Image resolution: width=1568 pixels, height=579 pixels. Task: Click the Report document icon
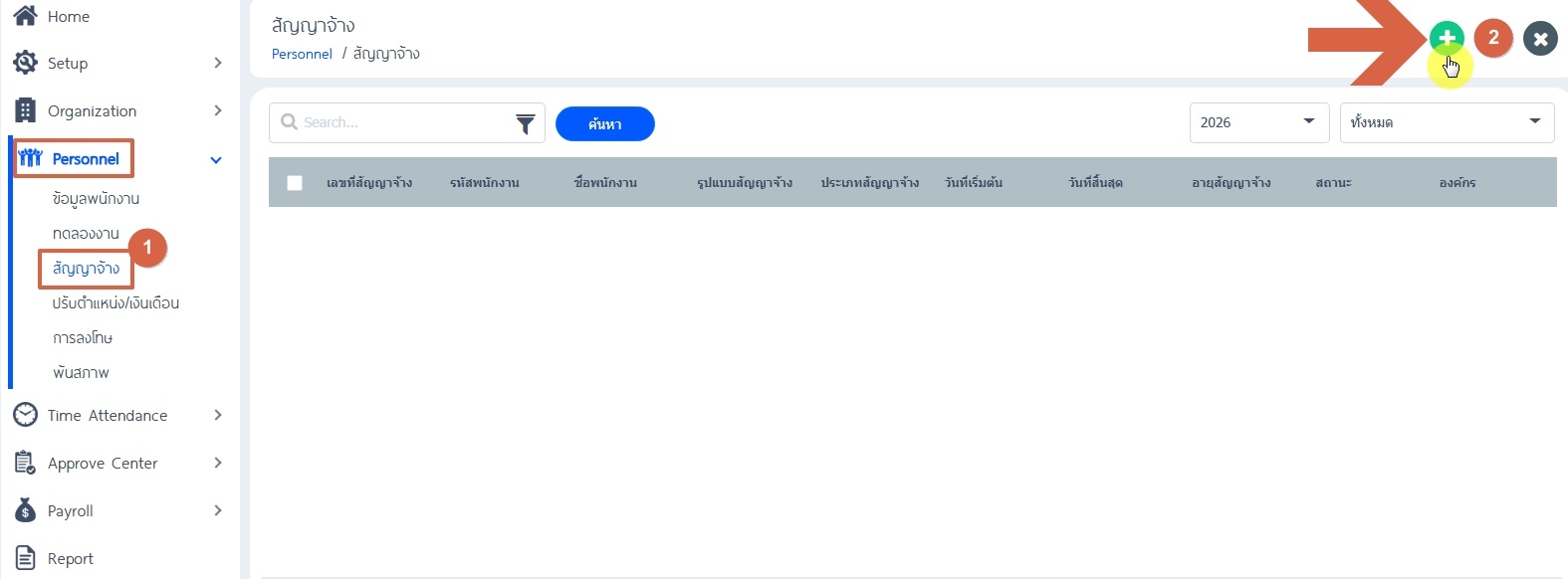pos(26,558)
